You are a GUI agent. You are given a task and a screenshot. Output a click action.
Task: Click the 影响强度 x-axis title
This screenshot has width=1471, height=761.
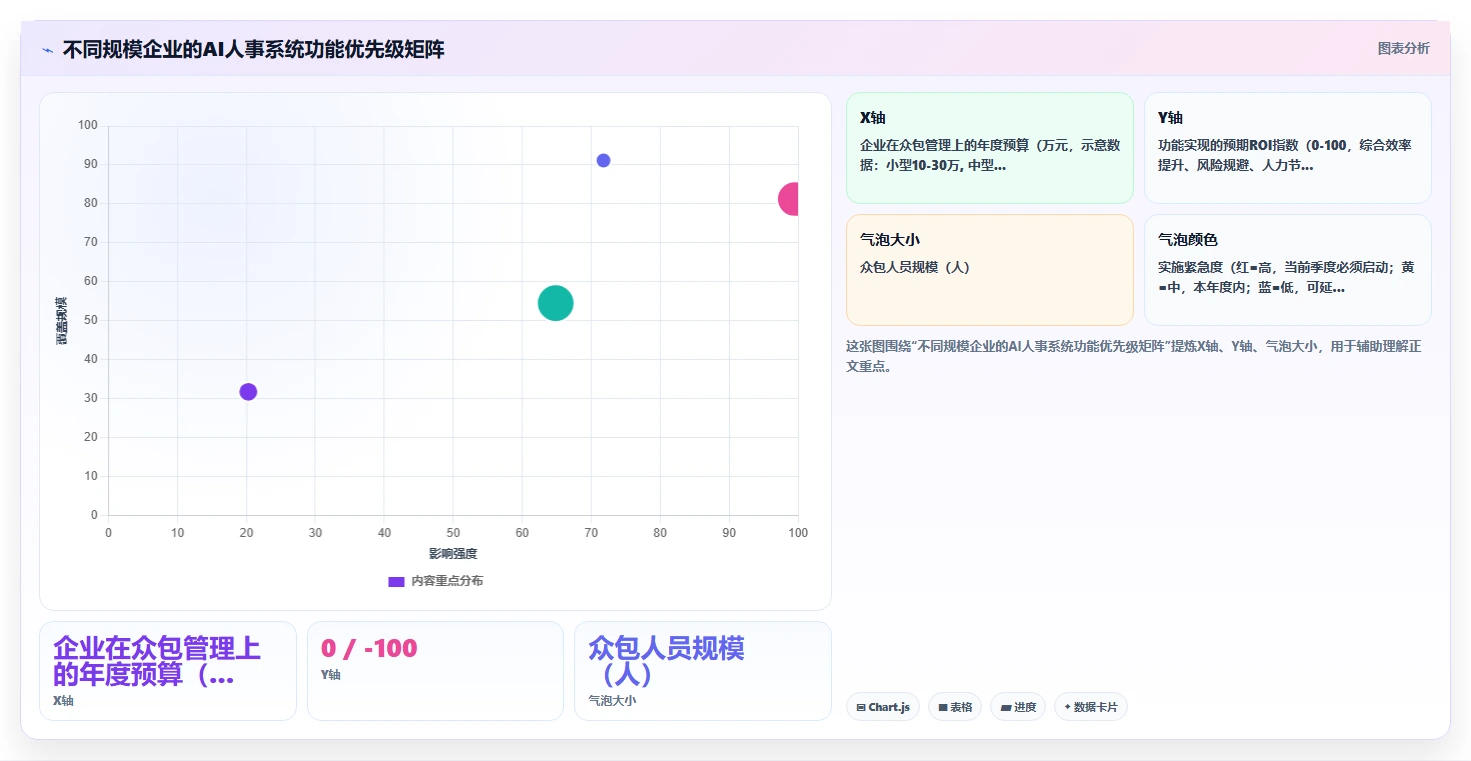coord(453,554)
